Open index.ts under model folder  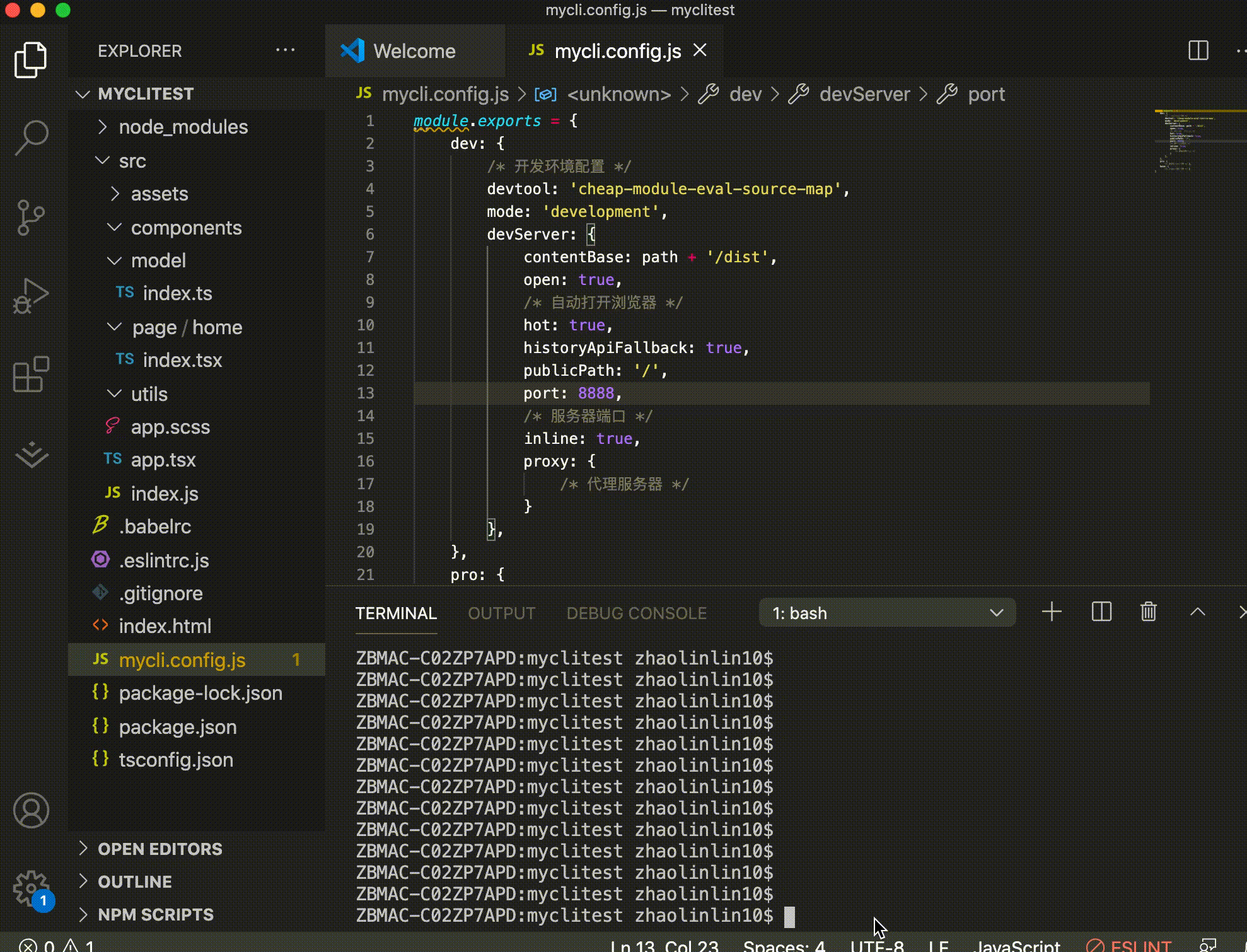coord(196,293)
